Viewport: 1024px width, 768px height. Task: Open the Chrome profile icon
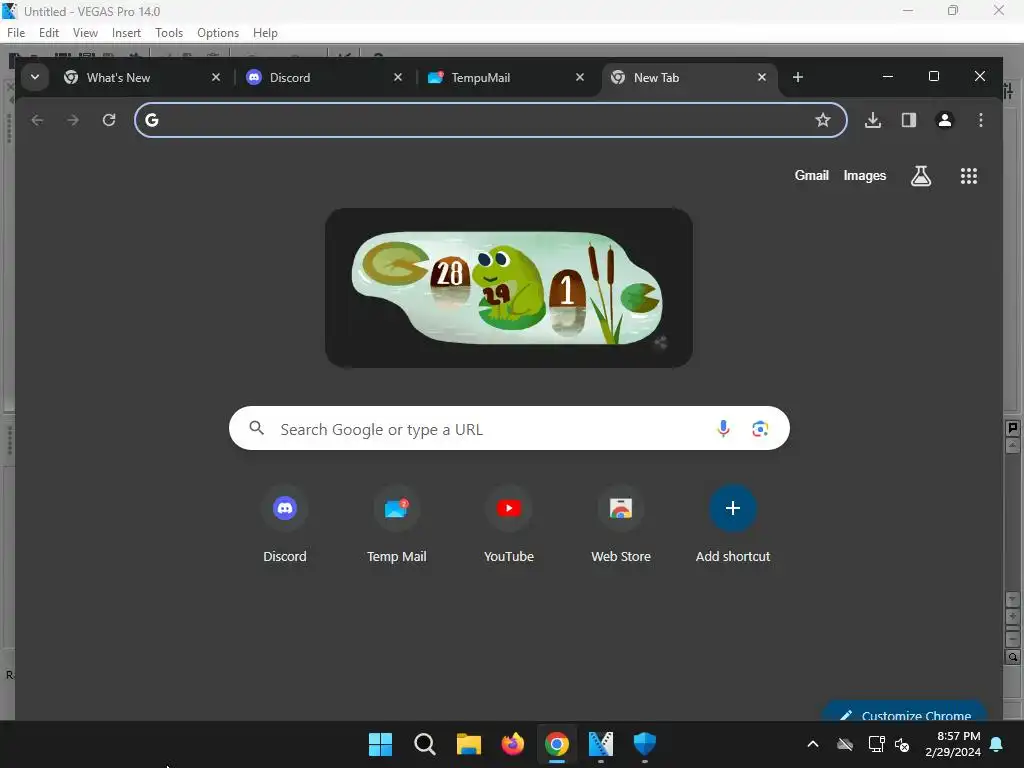pos(945,120)
